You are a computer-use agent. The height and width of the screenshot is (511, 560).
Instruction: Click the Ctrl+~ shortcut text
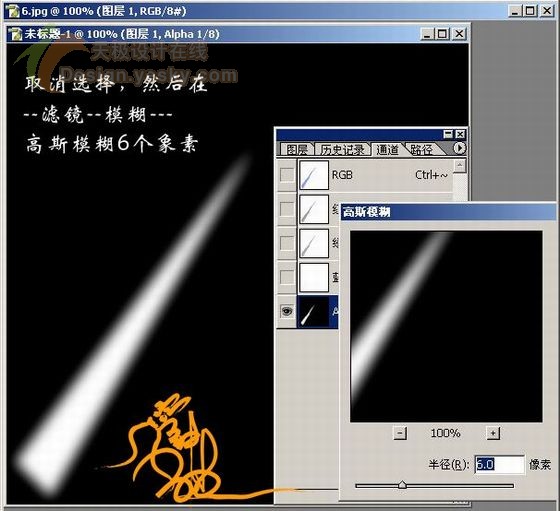[431, 175]
